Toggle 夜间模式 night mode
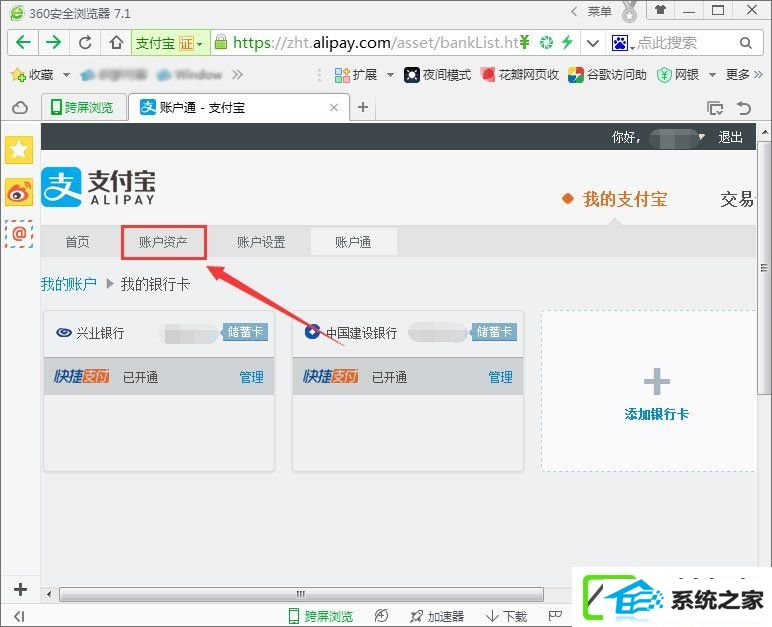The image size is (772, 627). point(437,75)
